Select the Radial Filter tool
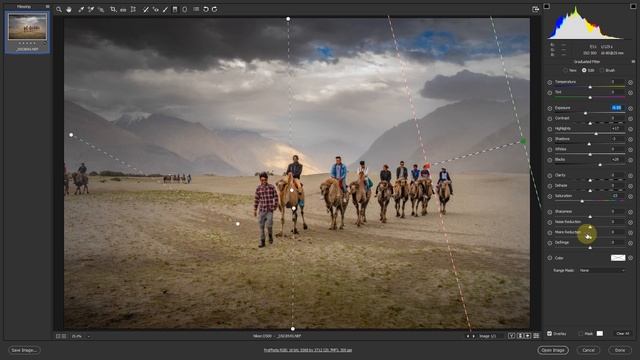Viewport: 640px width, 360px height. pyautogui.click(x=184, y=9)
